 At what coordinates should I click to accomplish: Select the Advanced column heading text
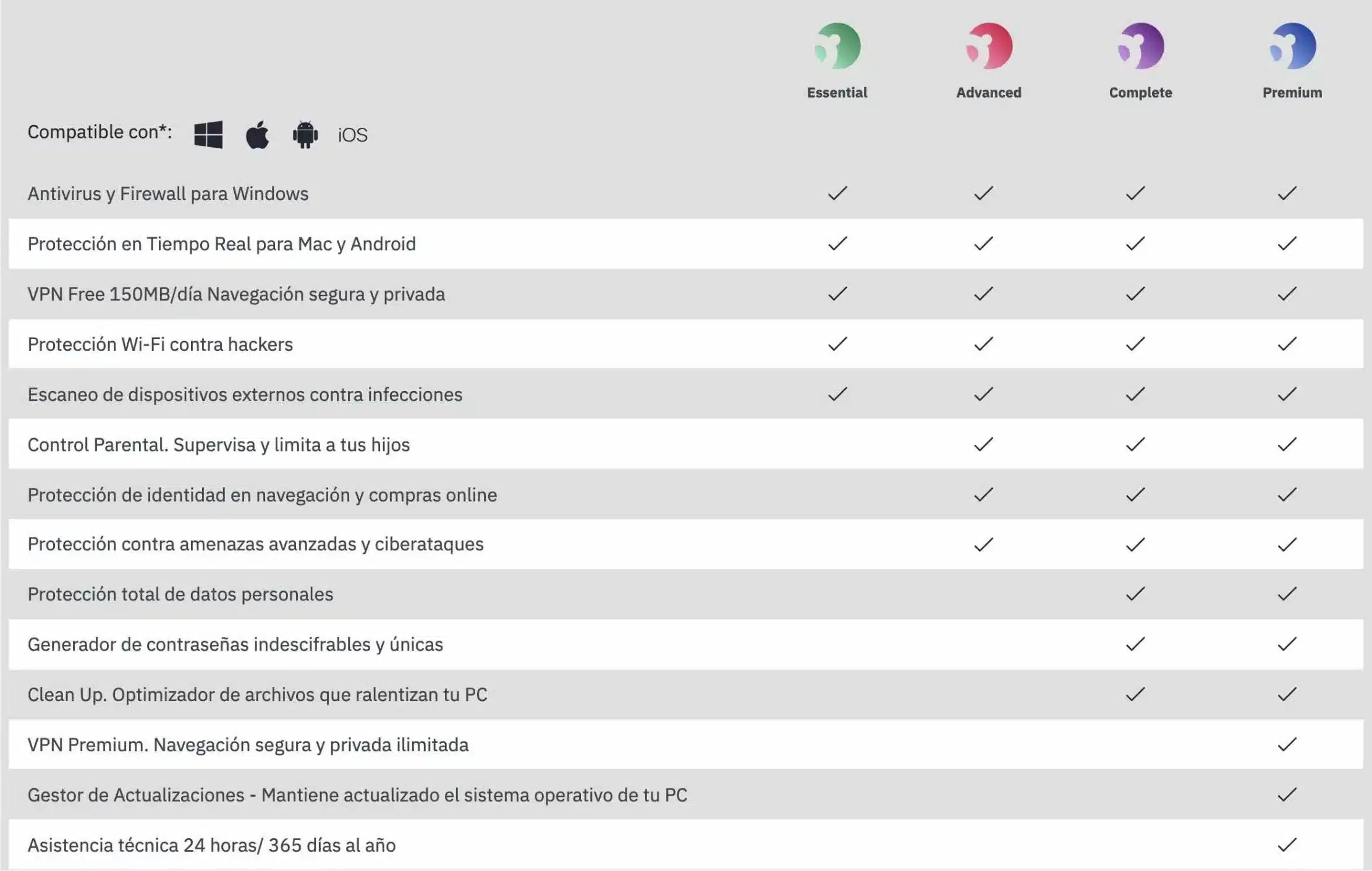tap(989, 93)
